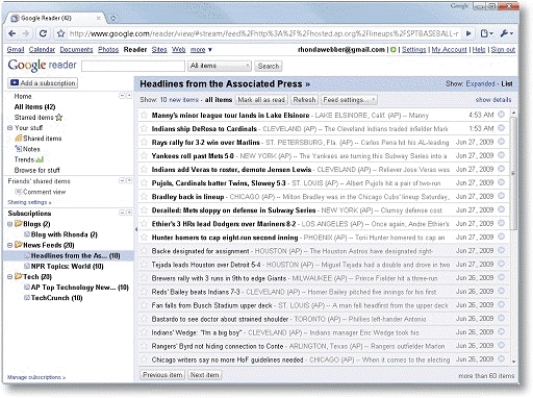This screenshot has width=533, height=398.
Task: Click the browser forward arrow
Action: pos(26,33)
